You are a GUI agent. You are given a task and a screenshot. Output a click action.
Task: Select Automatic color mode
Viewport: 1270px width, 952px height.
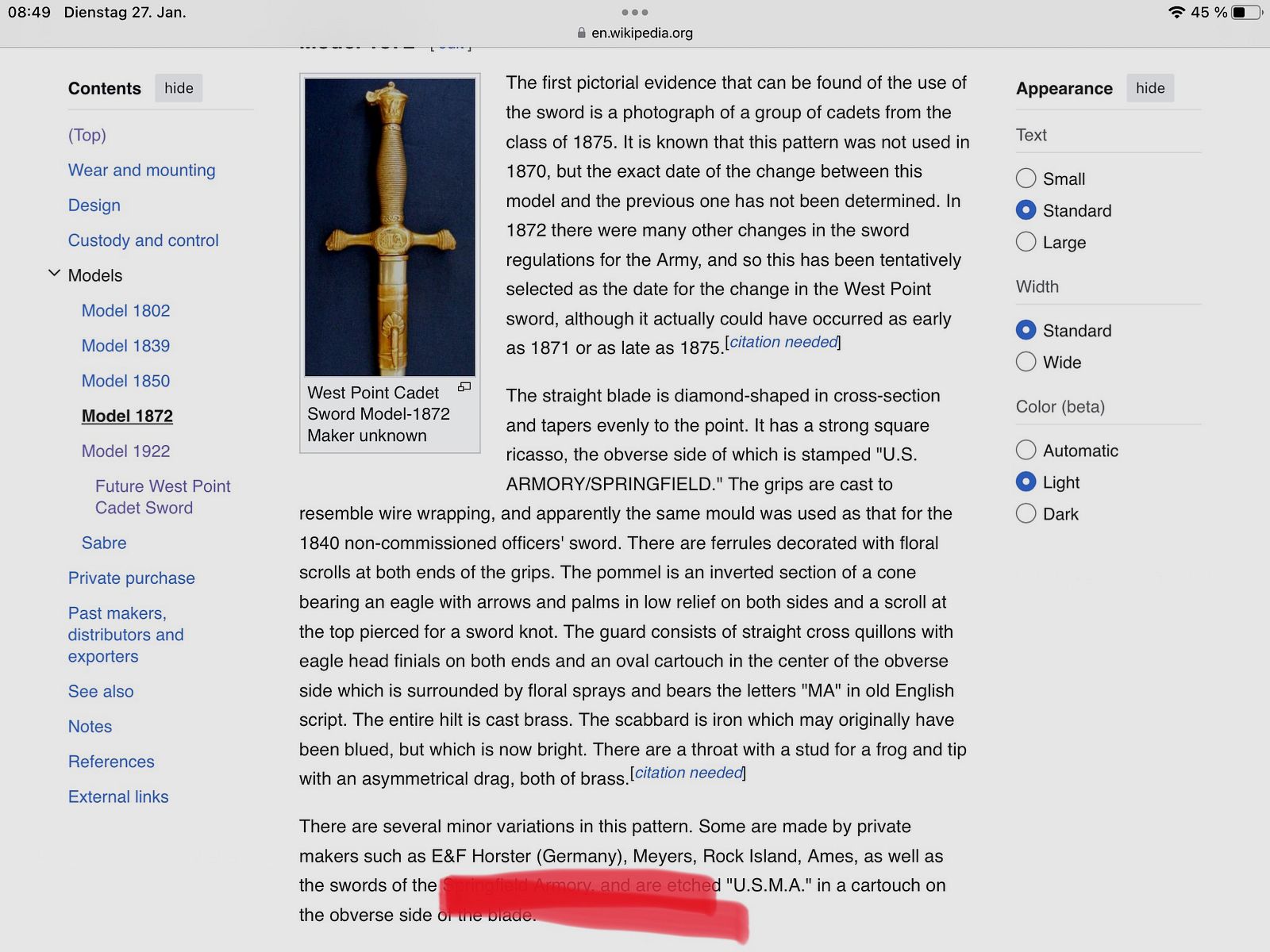point(1026,451)
